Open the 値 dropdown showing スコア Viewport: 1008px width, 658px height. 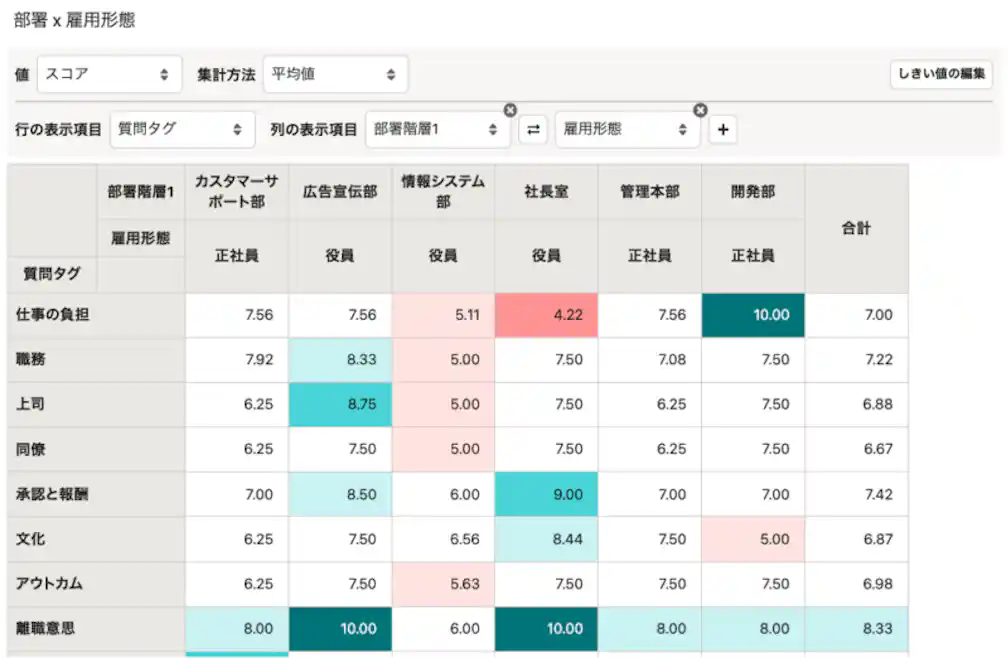(110, 73)
